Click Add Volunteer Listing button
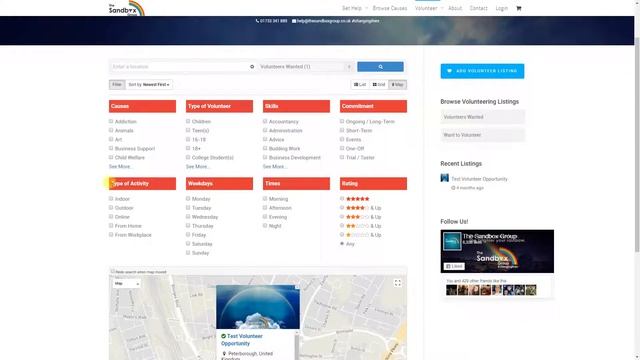This screenshot has height=360, width=640. pos(482,71)
